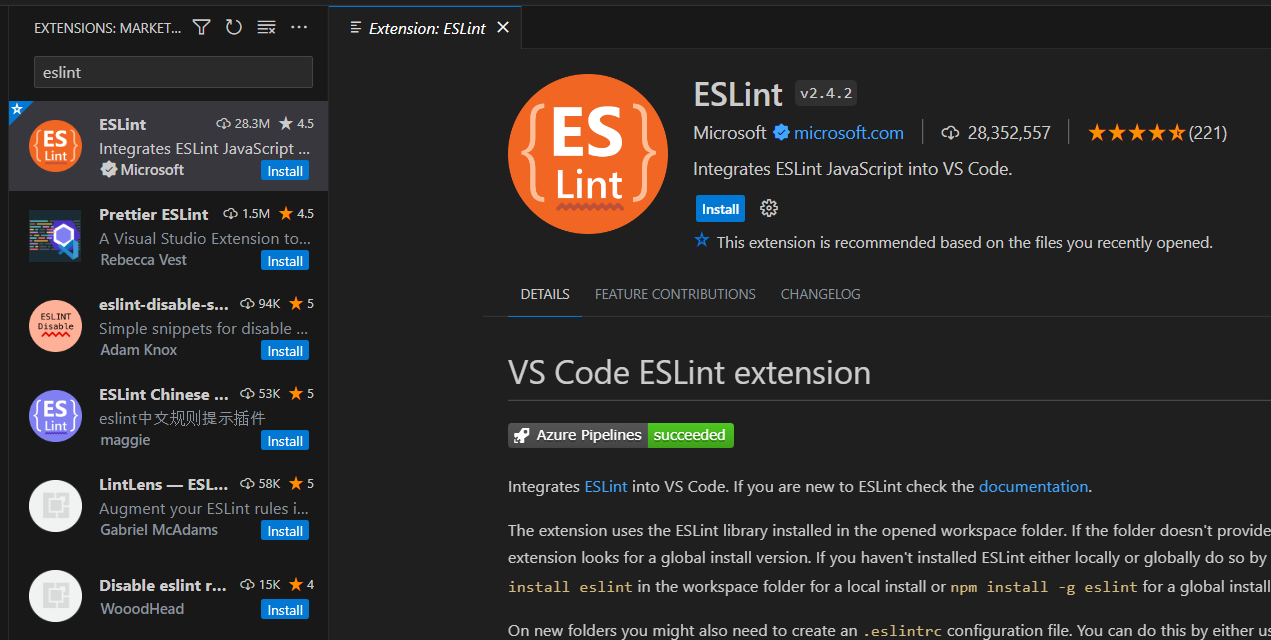
Task: Open the ESLint link in the readme
Action: tap(606, 487)
